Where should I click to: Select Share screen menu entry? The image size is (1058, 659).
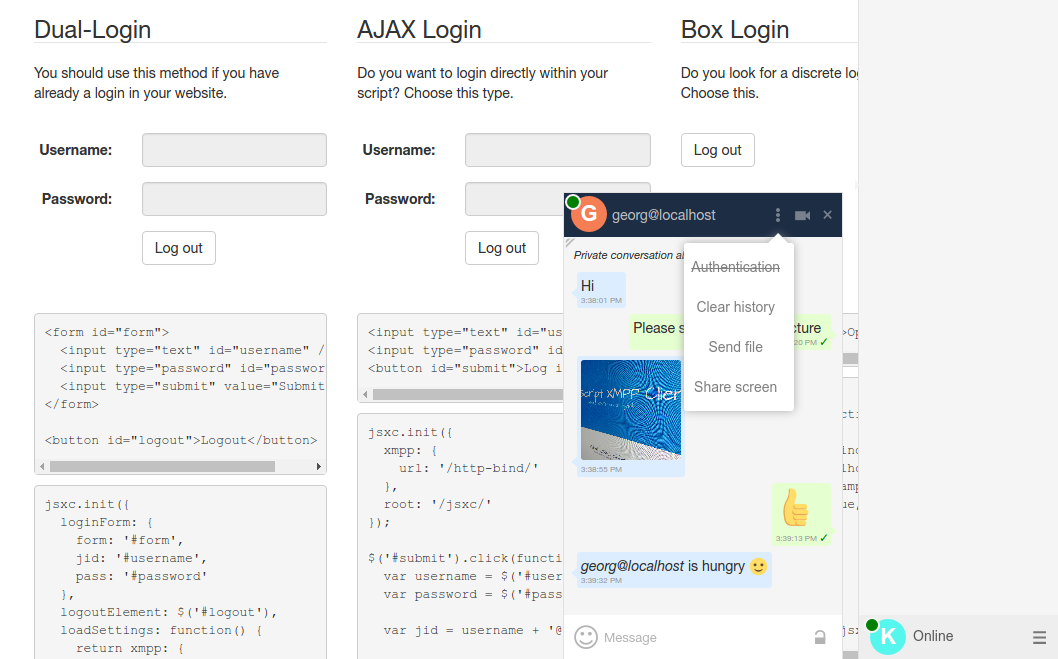tap(735, 387)
